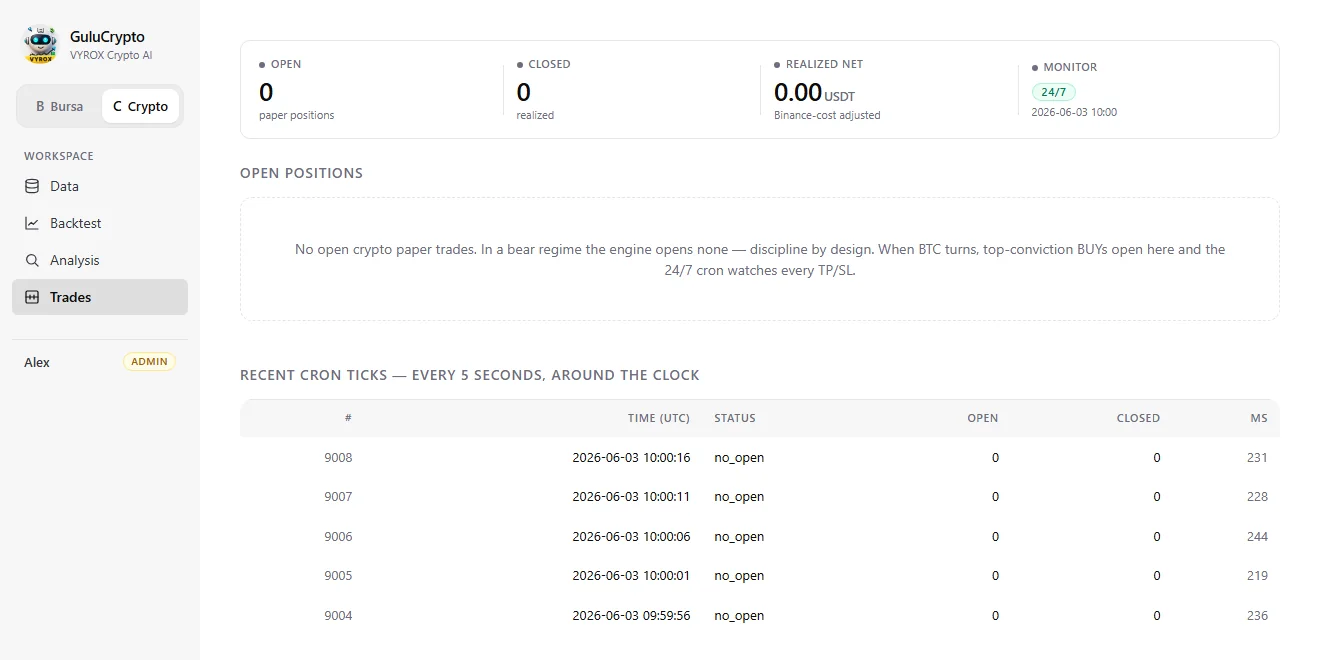Click no_open status of tick 9004
Viewport: 1320px width, 660px height.
coord(739,616)
